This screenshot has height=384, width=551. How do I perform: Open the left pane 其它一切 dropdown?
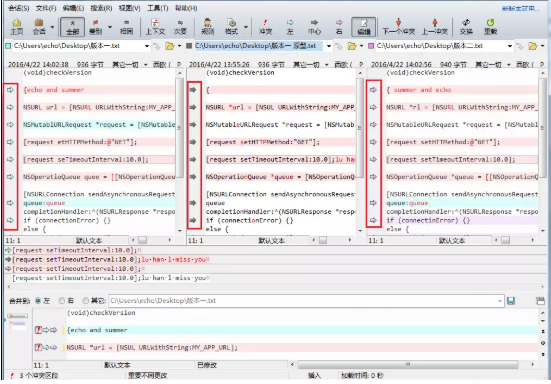point(129,64)
